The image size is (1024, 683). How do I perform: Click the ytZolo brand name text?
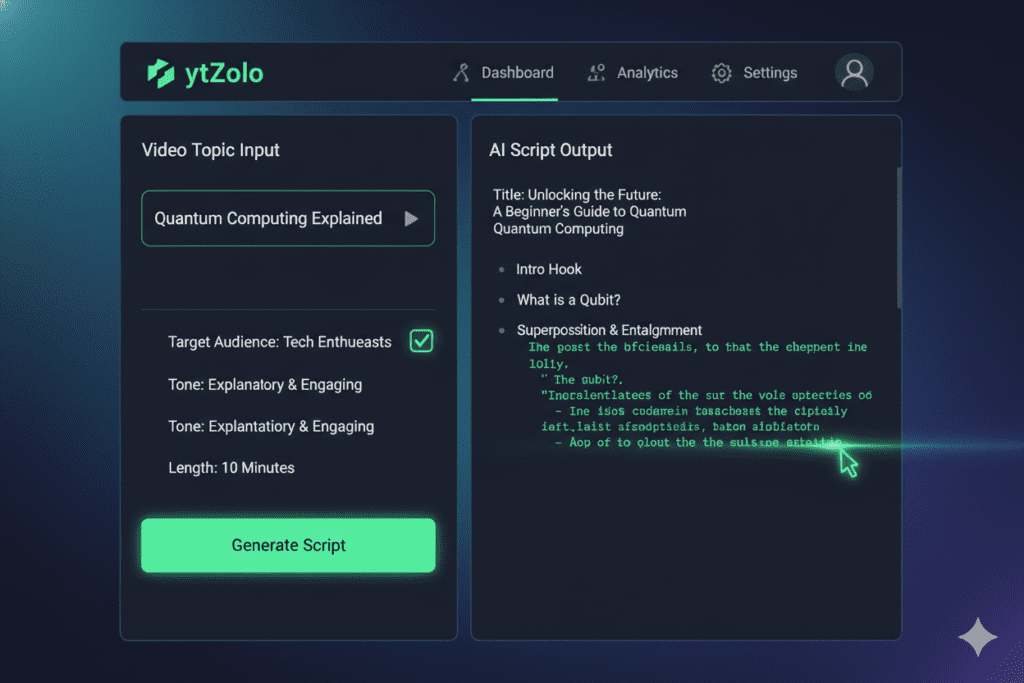point(224,73)
